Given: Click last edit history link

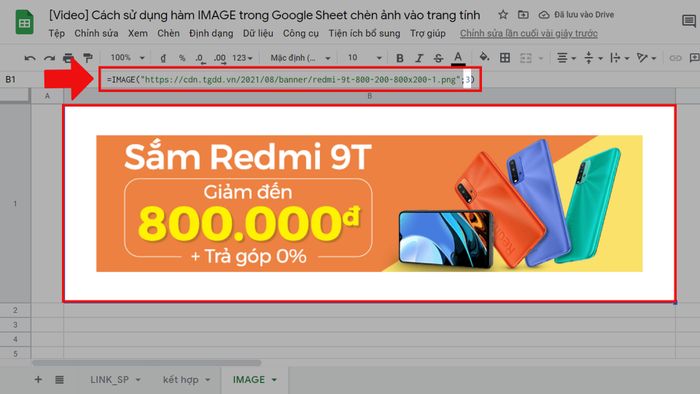Looking at the screenshot, I should (529, 33).
